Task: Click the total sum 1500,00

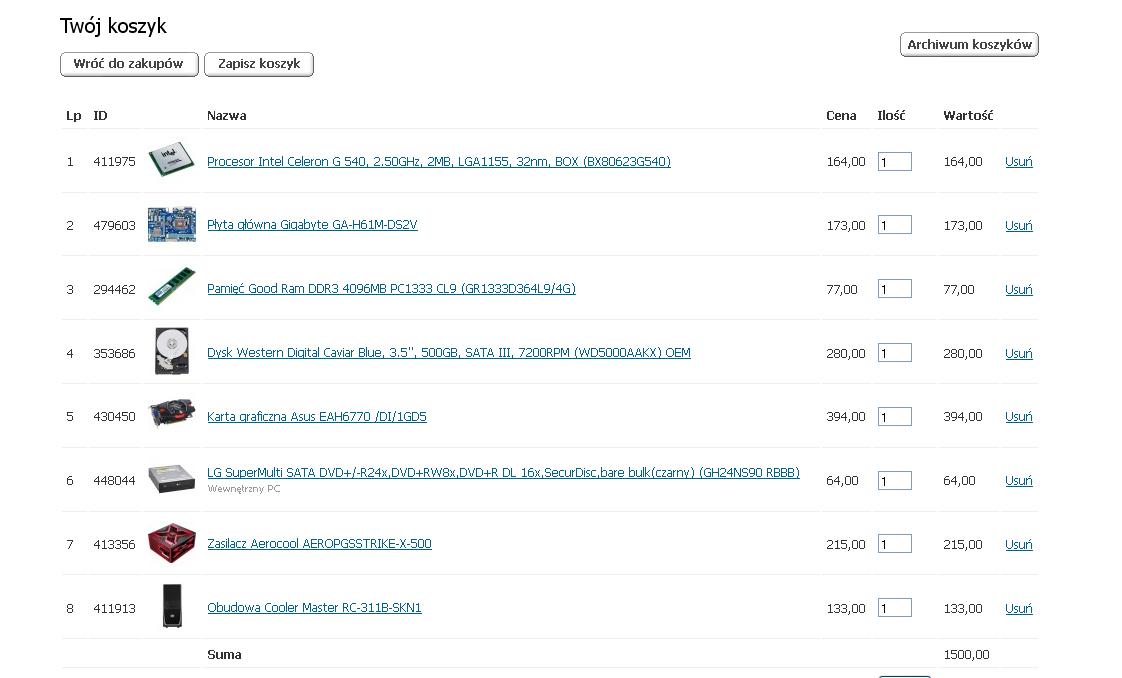Action: pyautogui.click(x=966, y=654)
